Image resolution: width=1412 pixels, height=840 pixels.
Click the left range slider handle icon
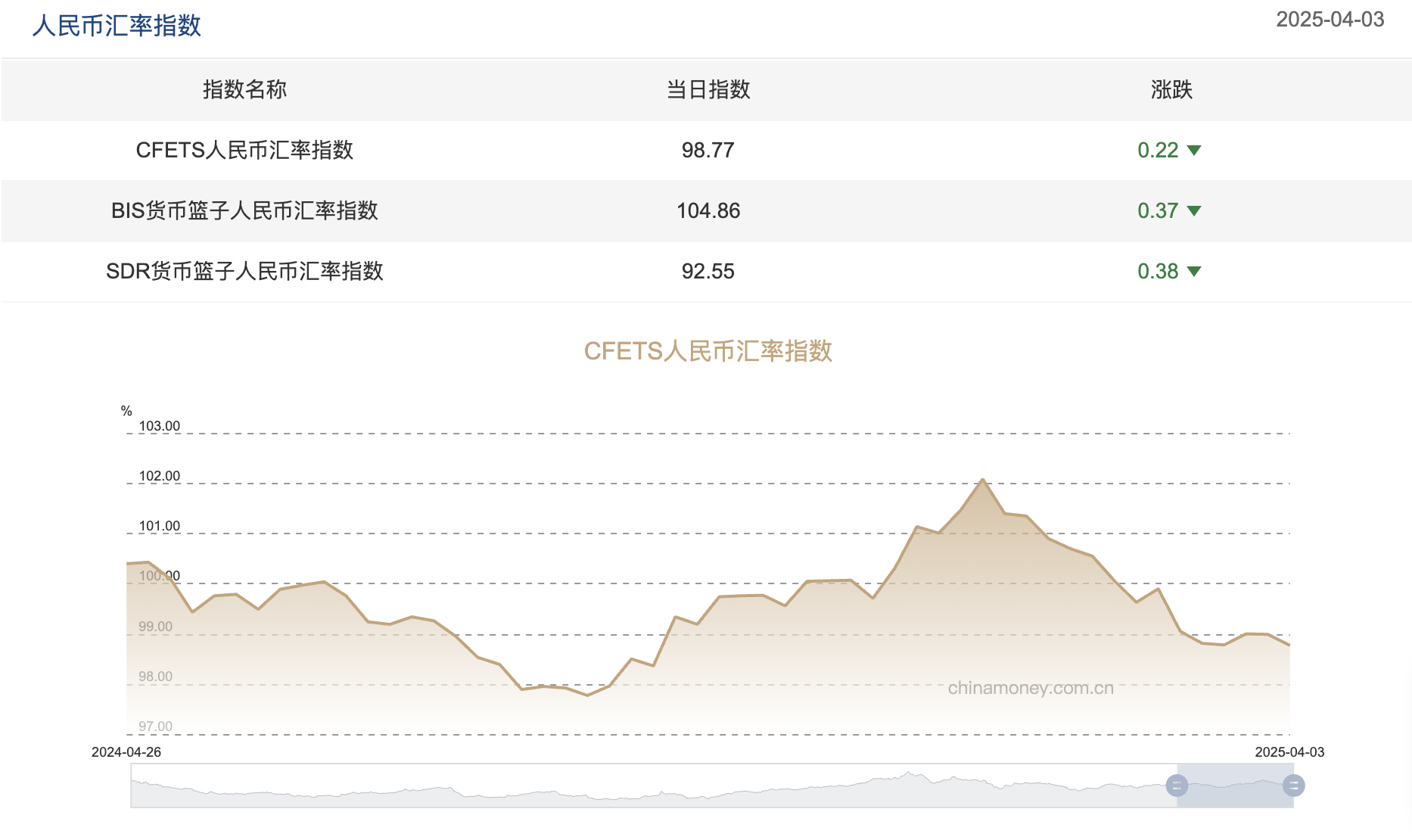pyautogui.click(x=1177, y=786)
